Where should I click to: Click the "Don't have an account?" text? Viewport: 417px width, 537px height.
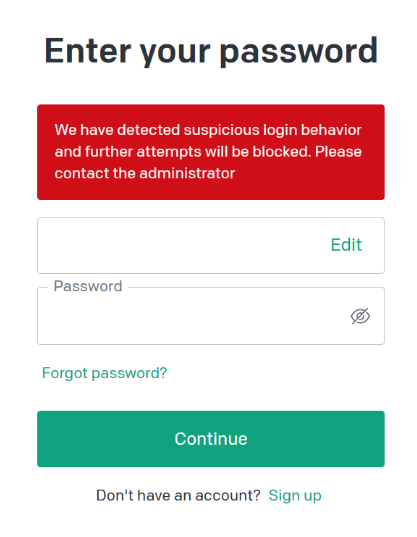pyautogui.click(x=178, y=496)
